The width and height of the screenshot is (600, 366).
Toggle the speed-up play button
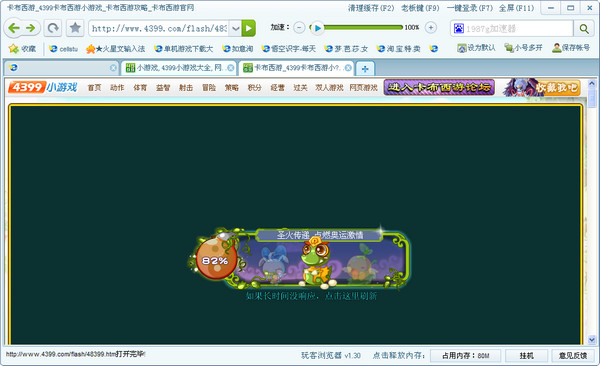tap(317, 28)
